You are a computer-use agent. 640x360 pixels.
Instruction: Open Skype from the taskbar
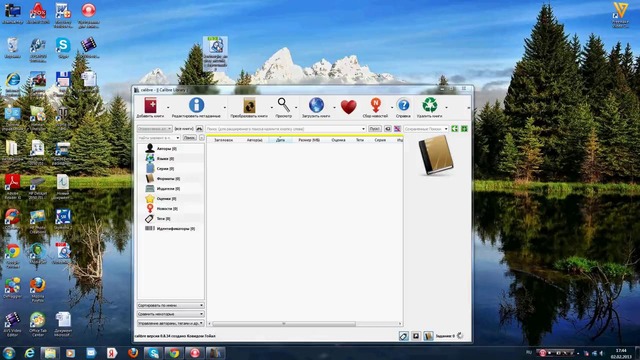click(153, 353)
